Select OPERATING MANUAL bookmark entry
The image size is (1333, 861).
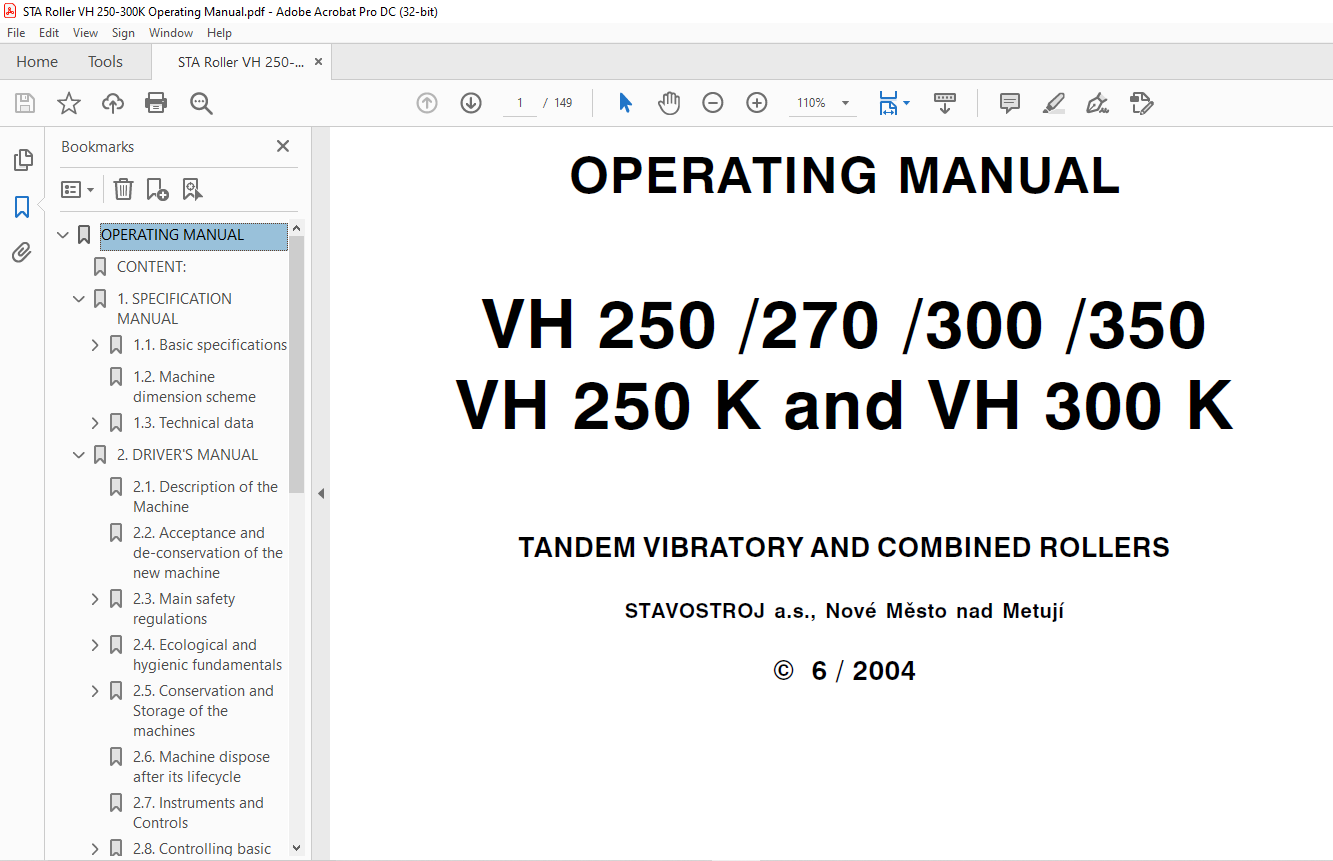tap(193, 235)
